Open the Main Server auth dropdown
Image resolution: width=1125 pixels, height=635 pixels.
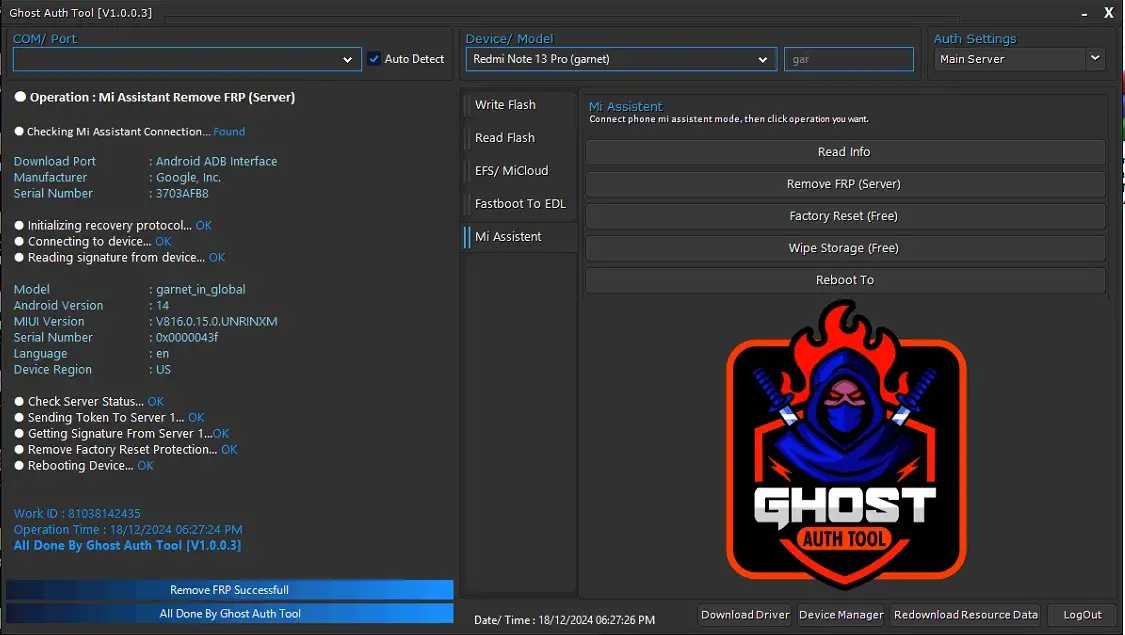coord(1094,59)
